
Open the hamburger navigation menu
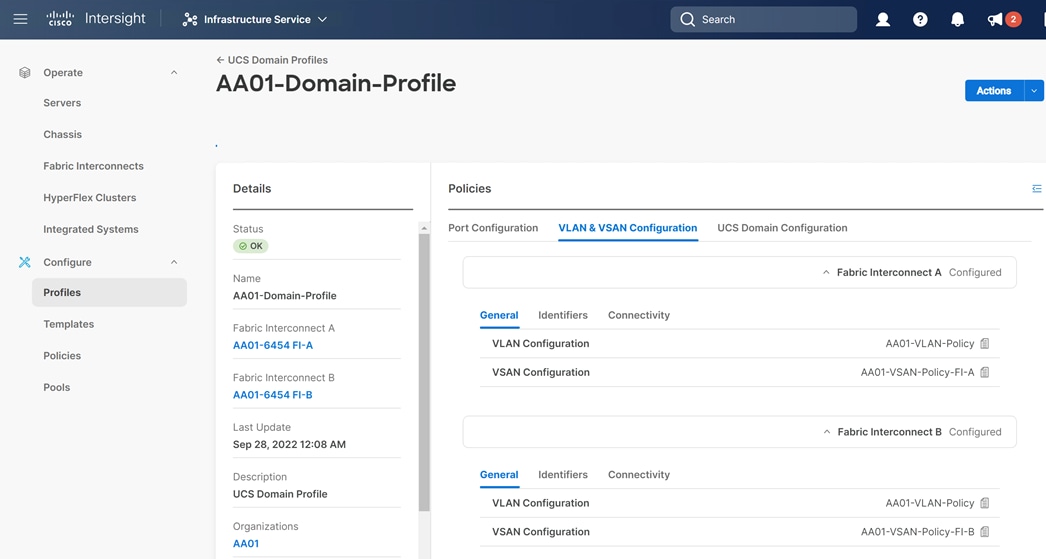pyautogui.click(x=21, y=19)
